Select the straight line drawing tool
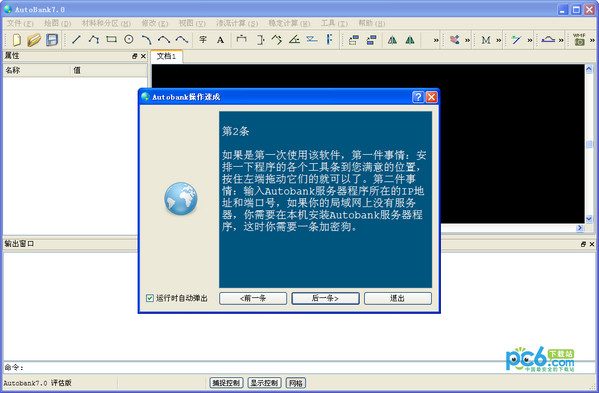Viewport: 599px width, 393px height. coord(76,39)
